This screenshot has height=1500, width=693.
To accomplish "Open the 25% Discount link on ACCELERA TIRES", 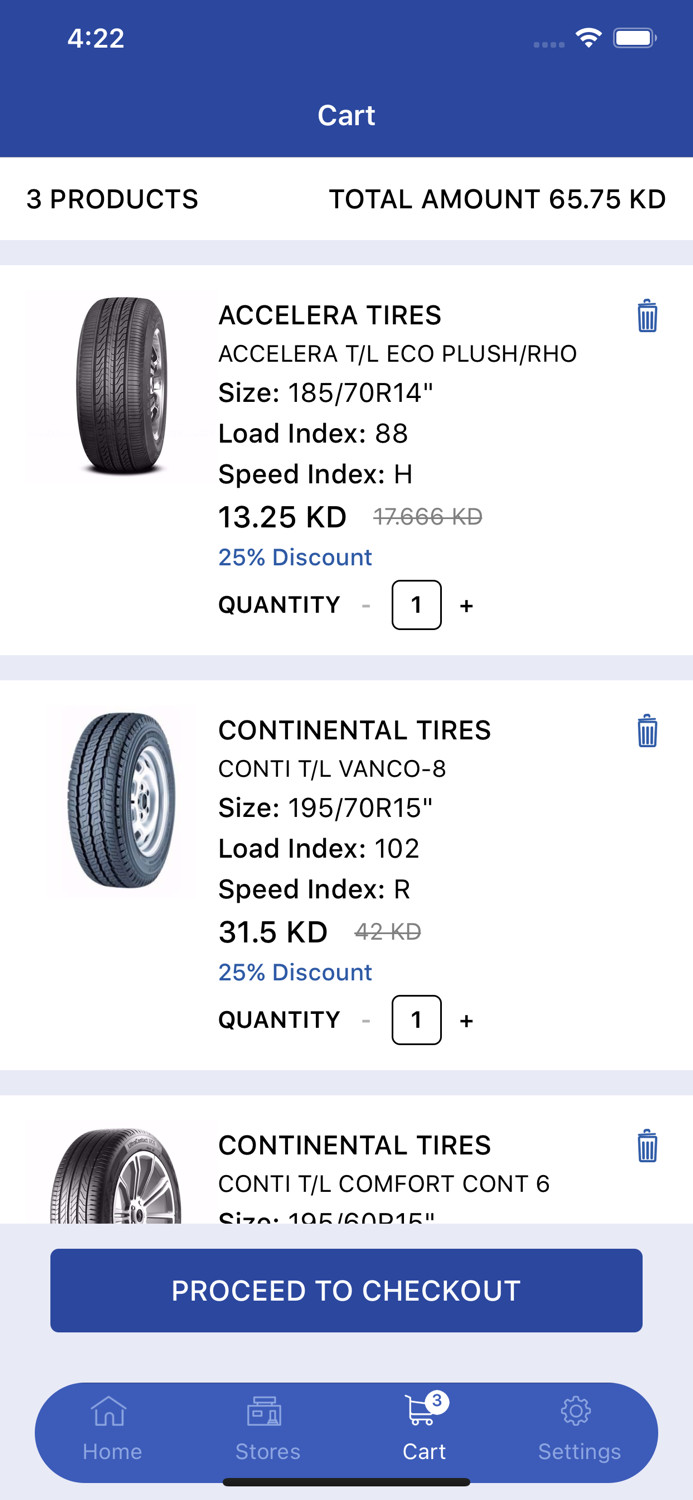I will click(294, 556).
